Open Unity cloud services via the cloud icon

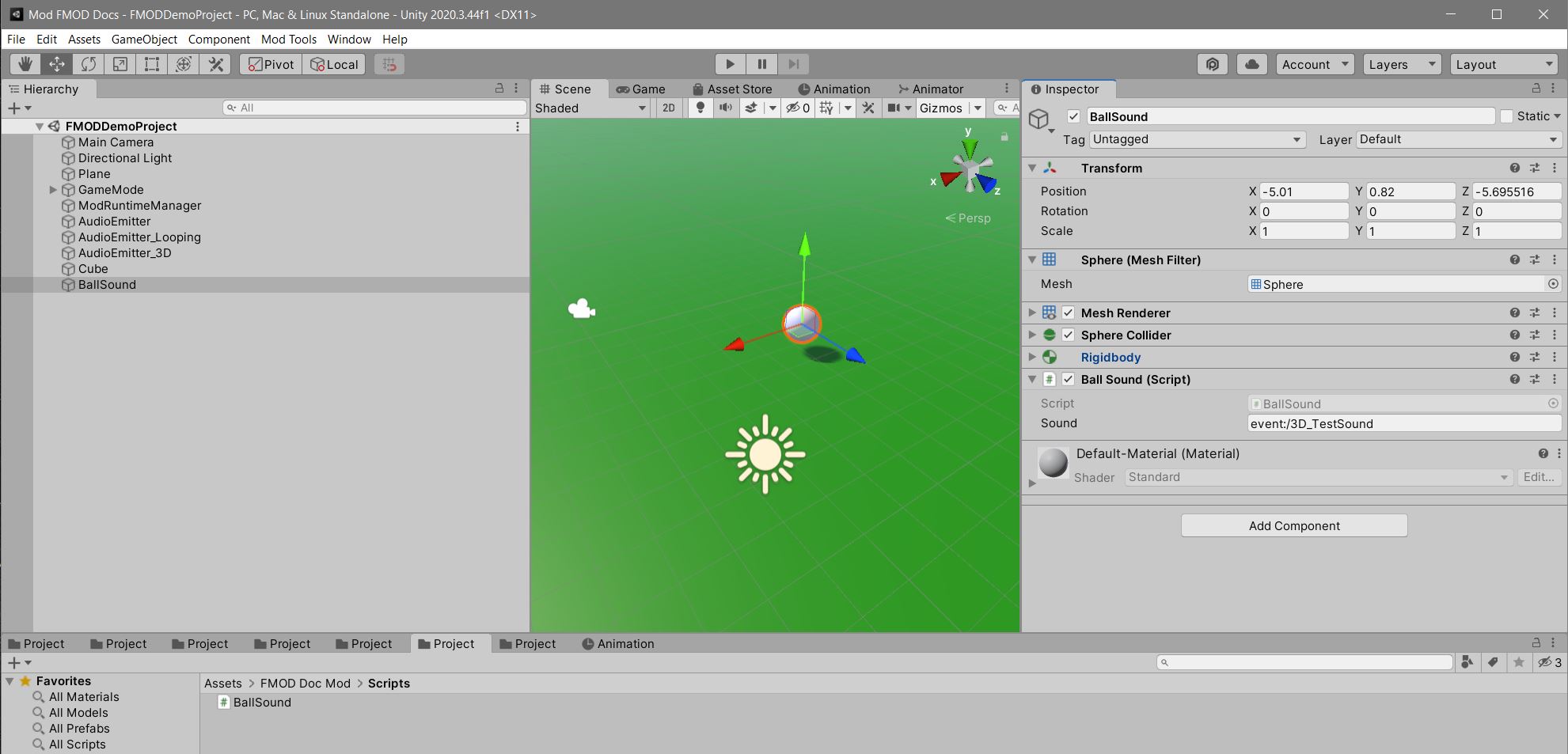[x=1251, y=64]
